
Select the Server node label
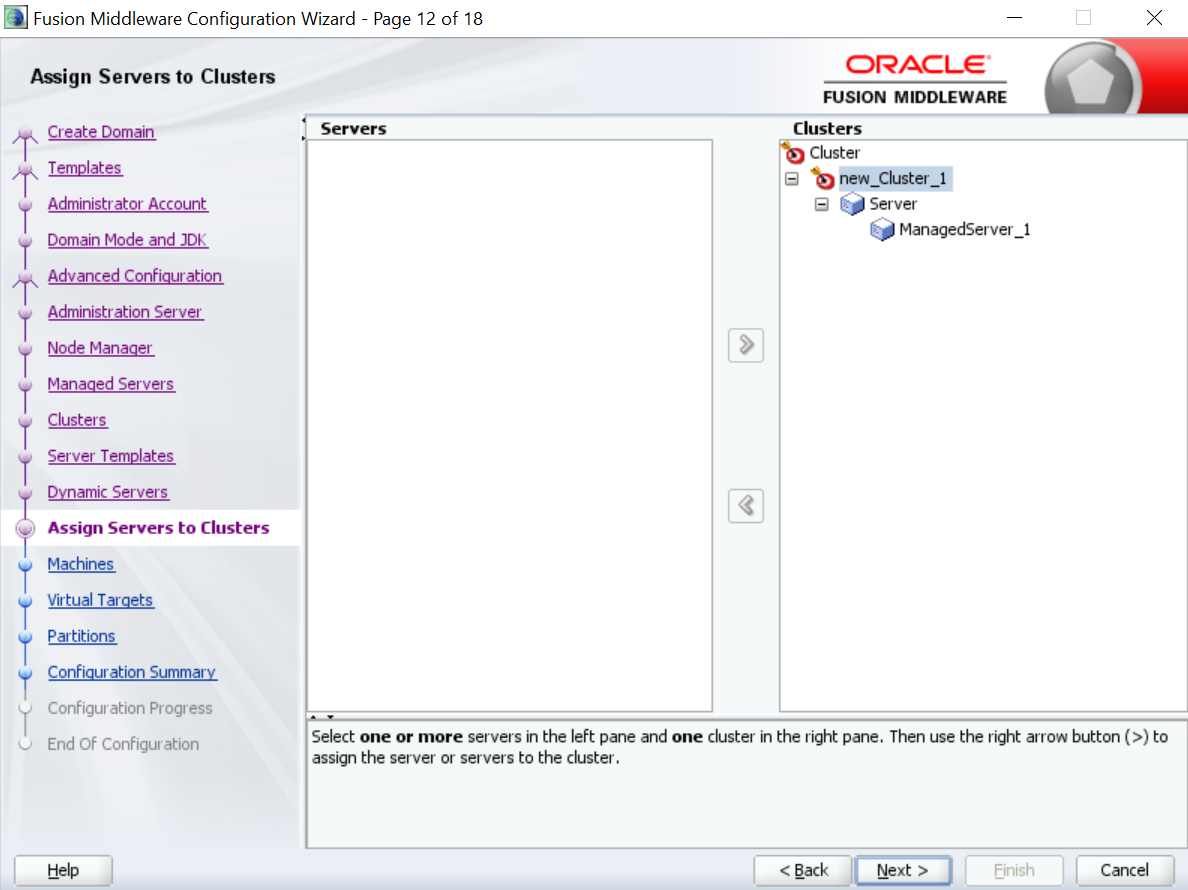[x=893, y=204]
